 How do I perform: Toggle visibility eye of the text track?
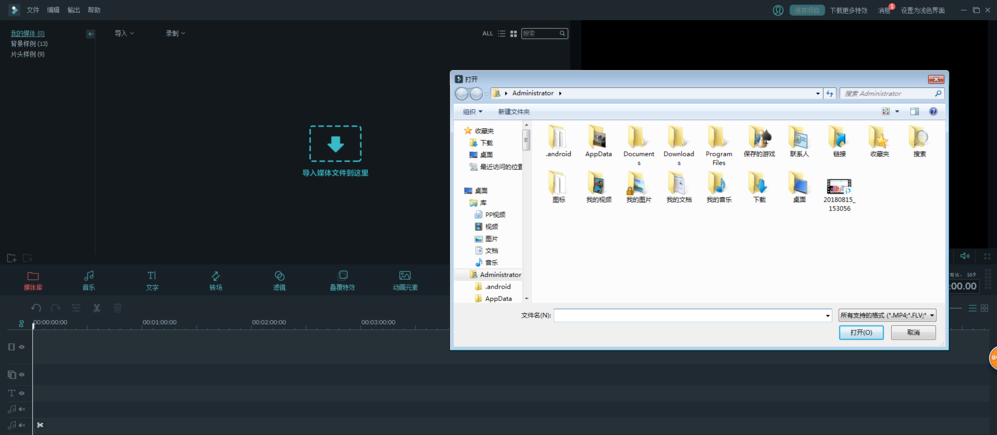coord(22,393)
